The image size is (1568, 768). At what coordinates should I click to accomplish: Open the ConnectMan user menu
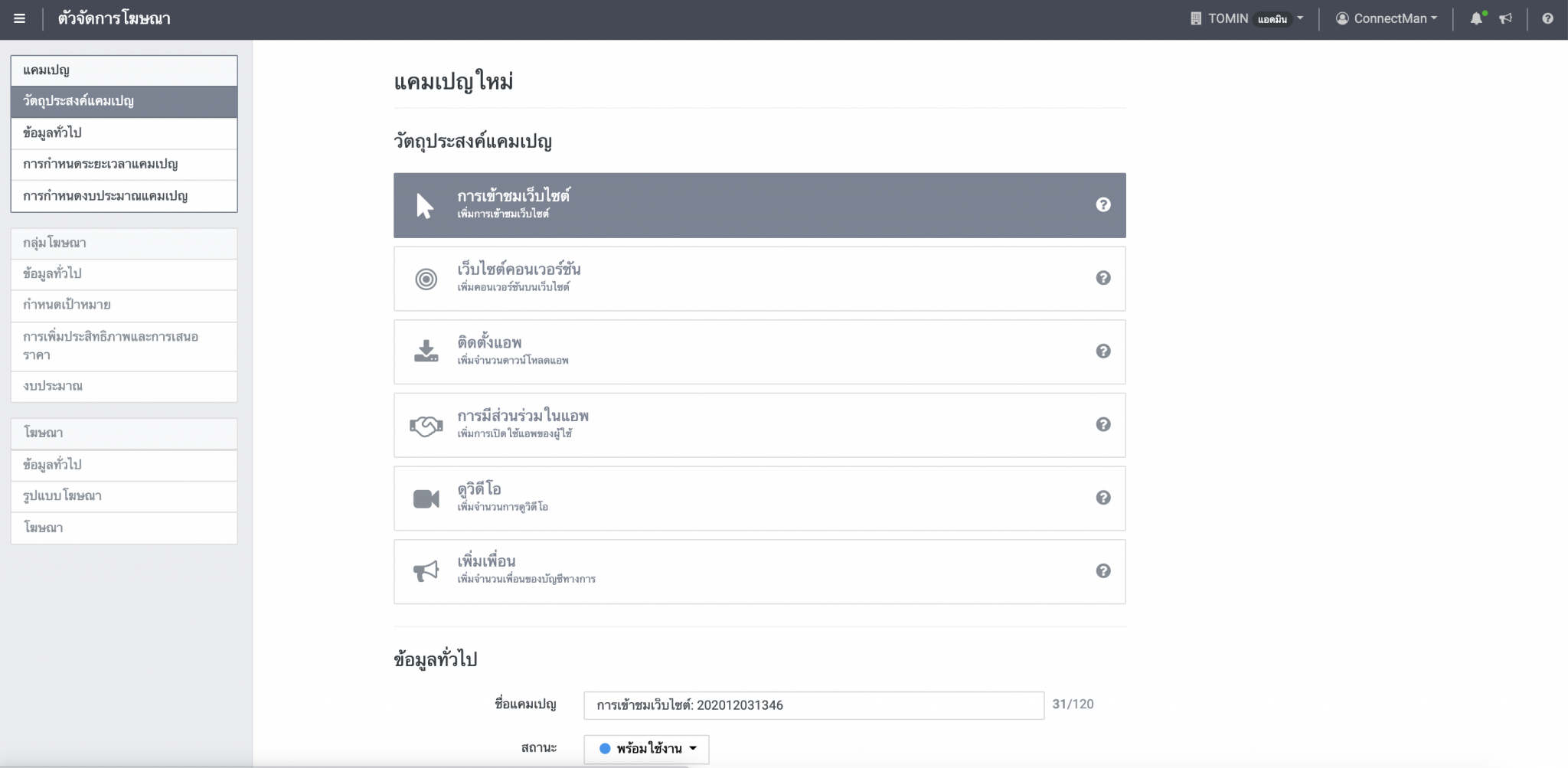pos(1386,19)
